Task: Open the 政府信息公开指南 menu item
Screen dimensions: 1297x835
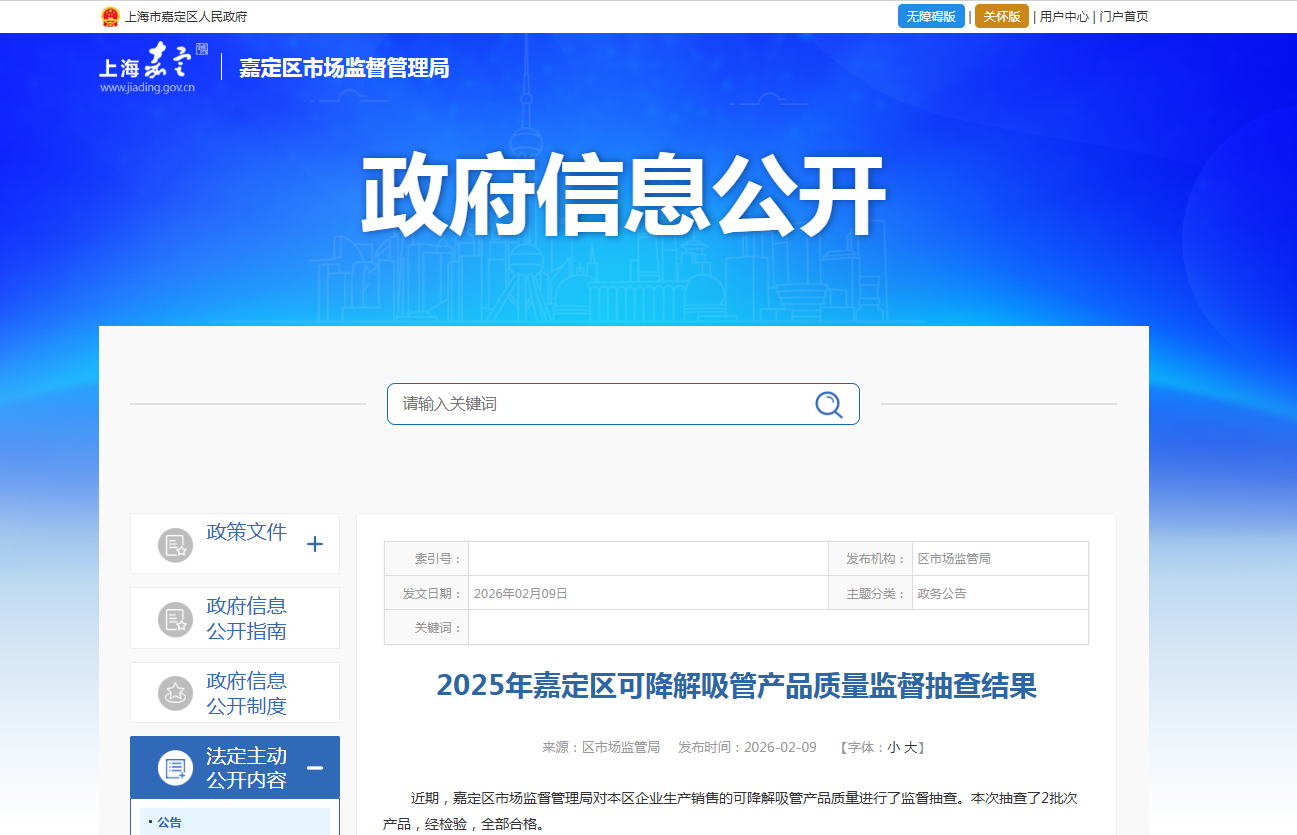Action: coord(246,618)
